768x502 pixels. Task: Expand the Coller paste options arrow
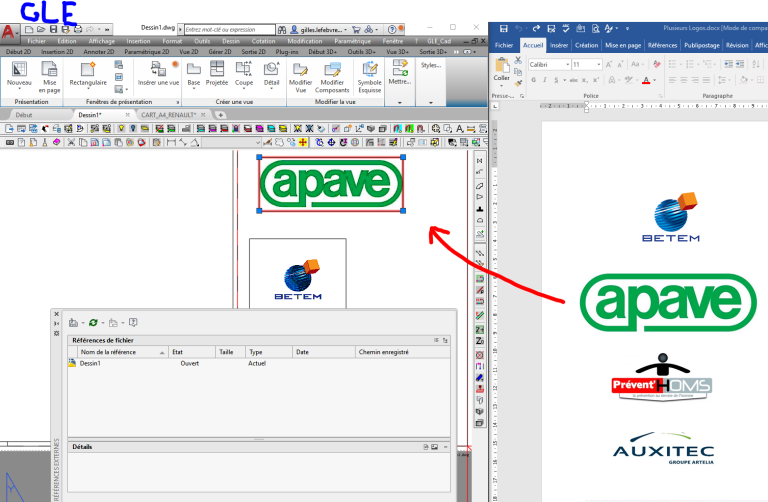tap(502, 86)
